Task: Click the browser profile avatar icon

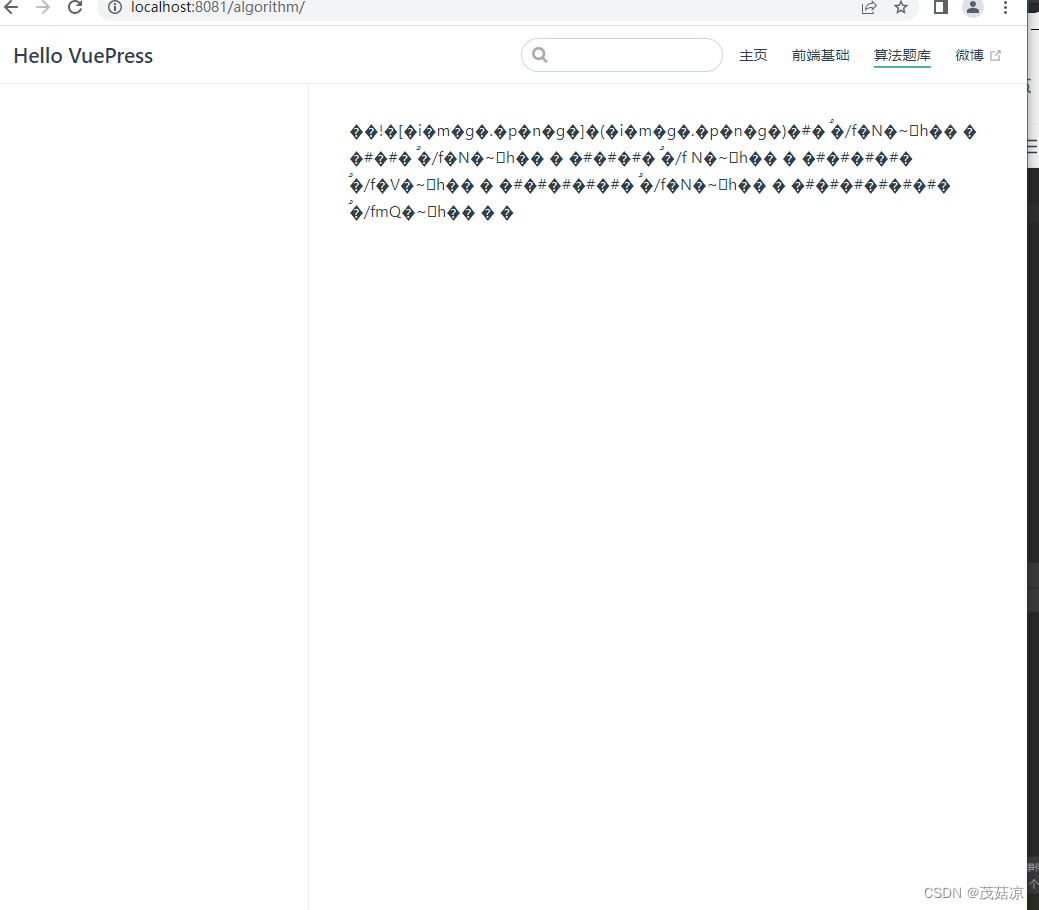Action: pyautogui.click(x=973, y=8)
